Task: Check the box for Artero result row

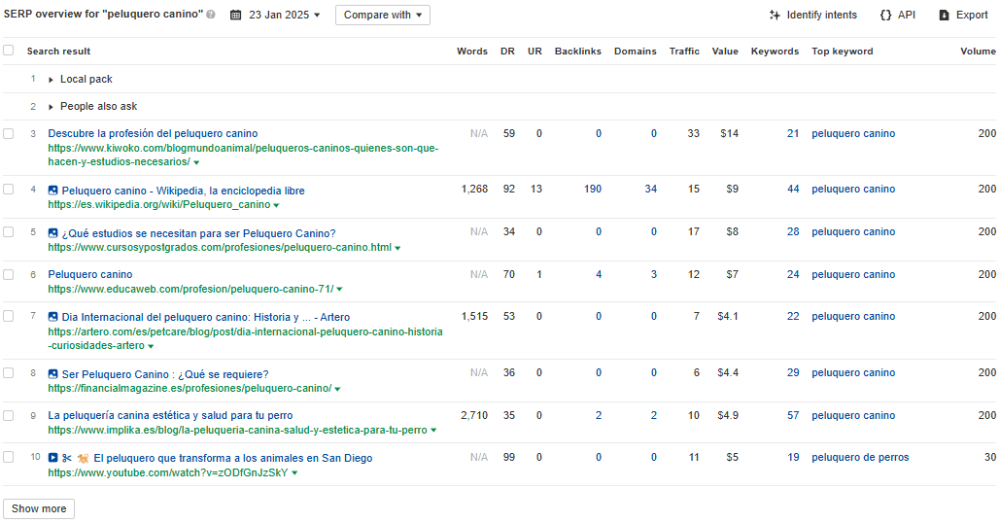Action: click(x=8, y=316)
